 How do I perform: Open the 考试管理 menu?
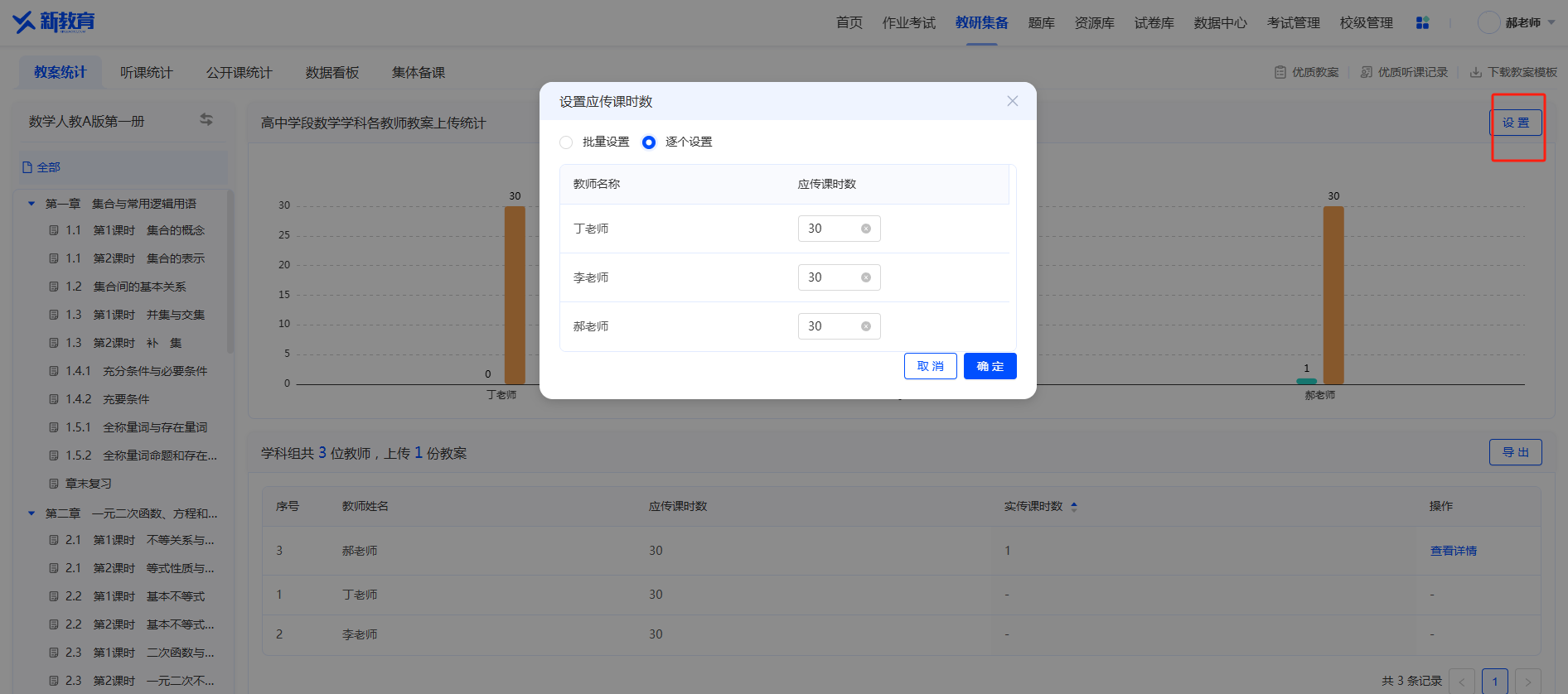point(1294,22)
